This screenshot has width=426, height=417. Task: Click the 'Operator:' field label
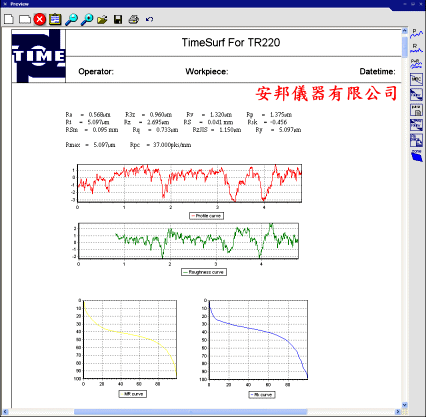(96, 71)
